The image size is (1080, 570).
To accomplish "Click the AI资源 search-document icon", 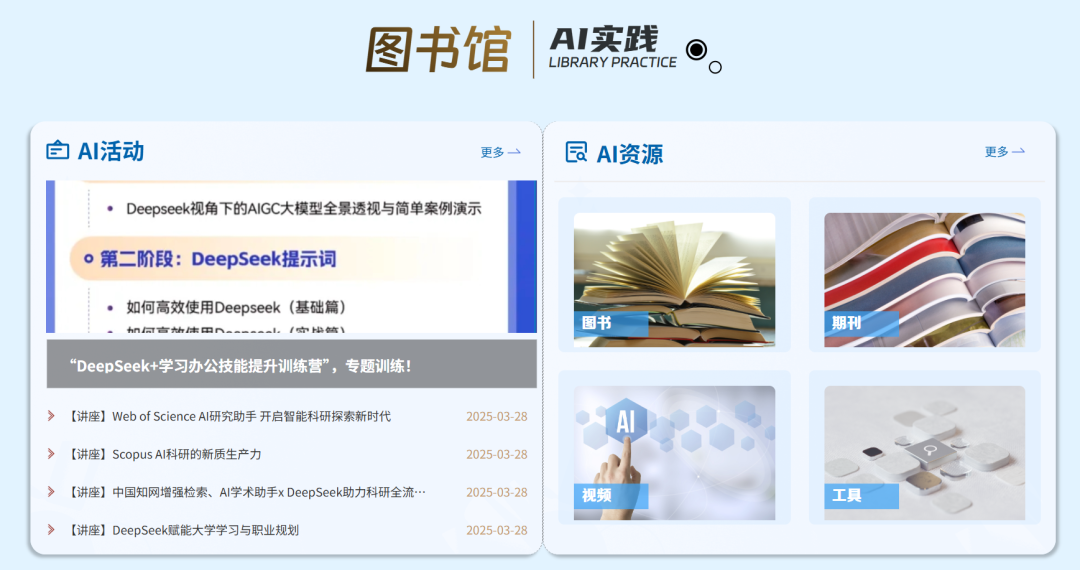I will [576, 152].
